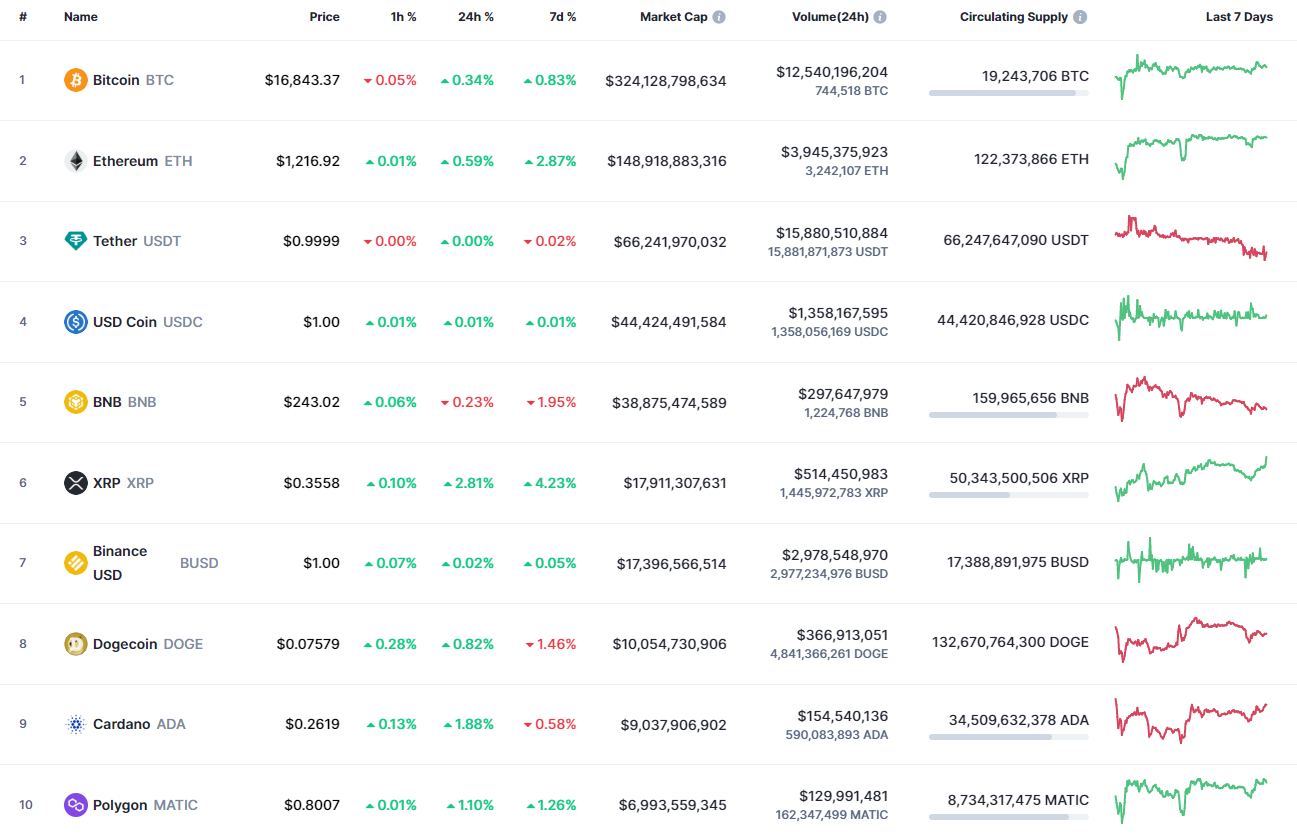1297x839 pixels.
Task: Sort by the # rank column header
Action: (x=23, y=17)
